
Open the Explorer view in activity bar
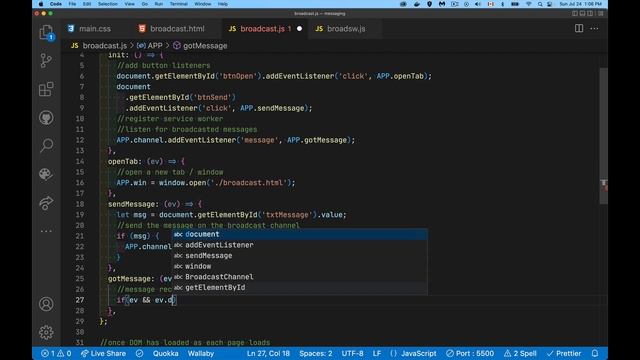(46, 33)
